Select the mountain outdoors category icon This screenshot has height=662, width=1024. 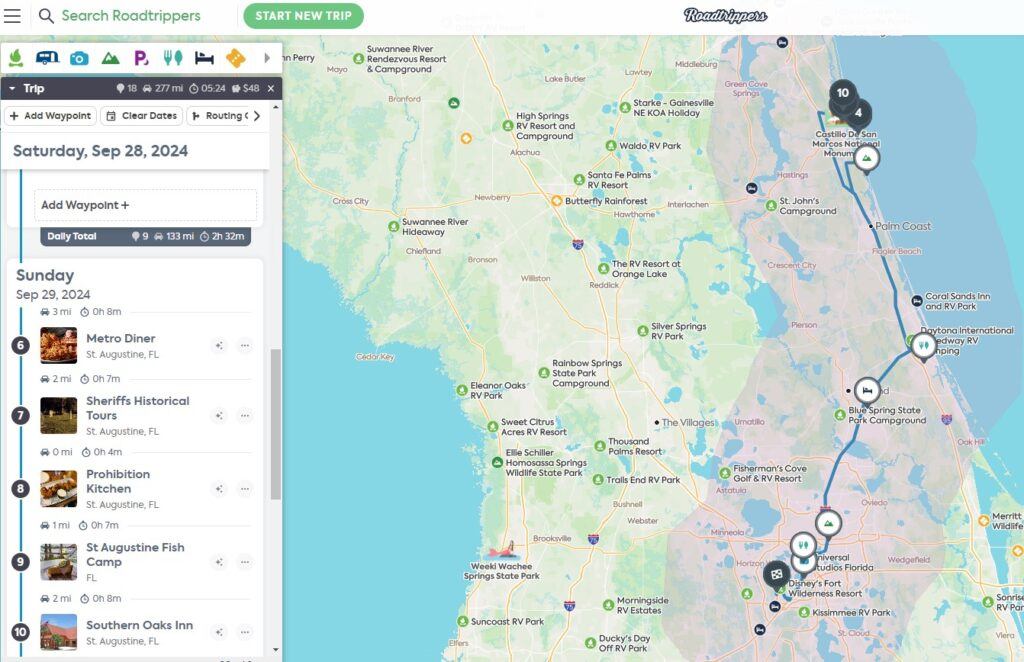(x=110, y=59)
